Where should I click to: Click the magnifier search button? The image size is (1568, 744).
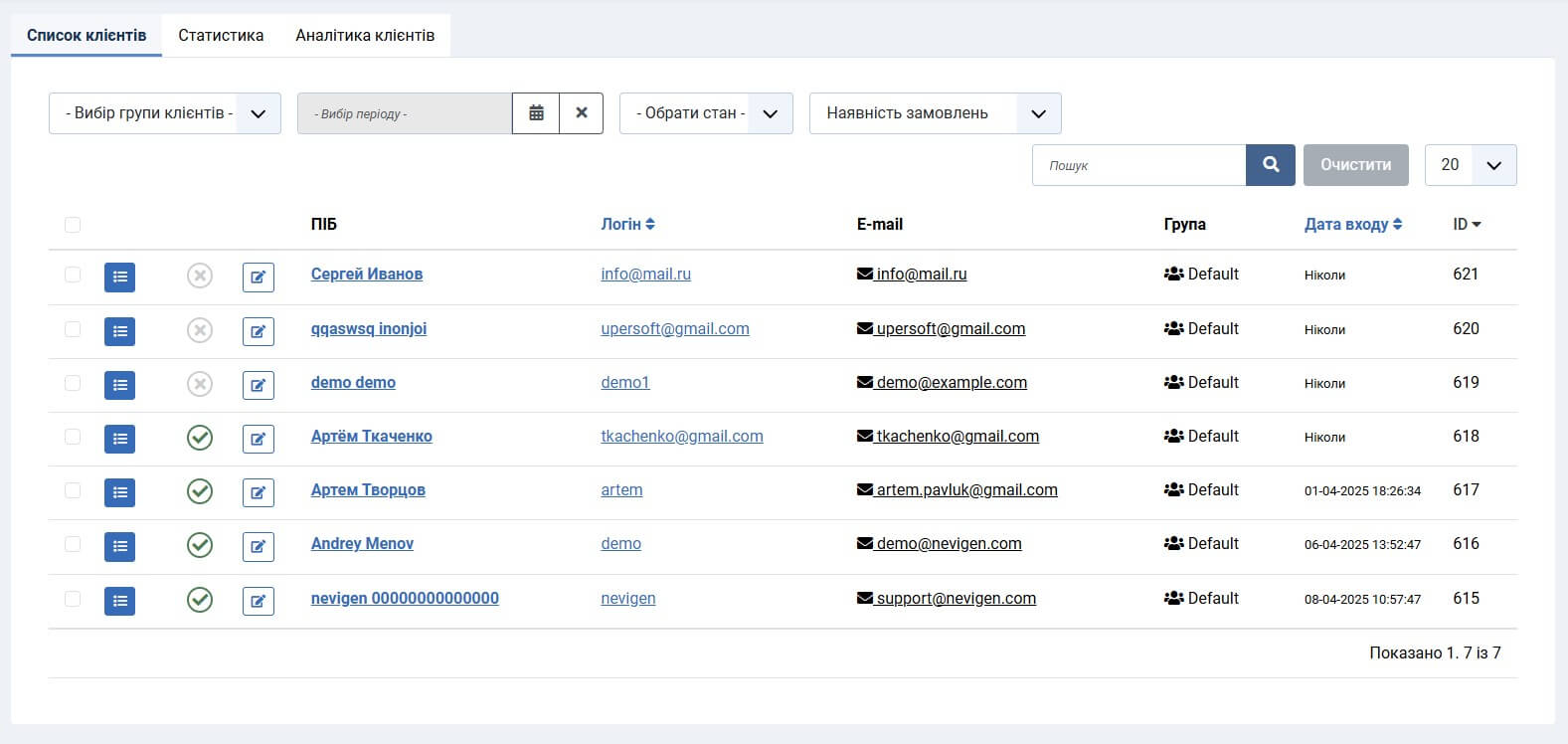pos(1271,165)
